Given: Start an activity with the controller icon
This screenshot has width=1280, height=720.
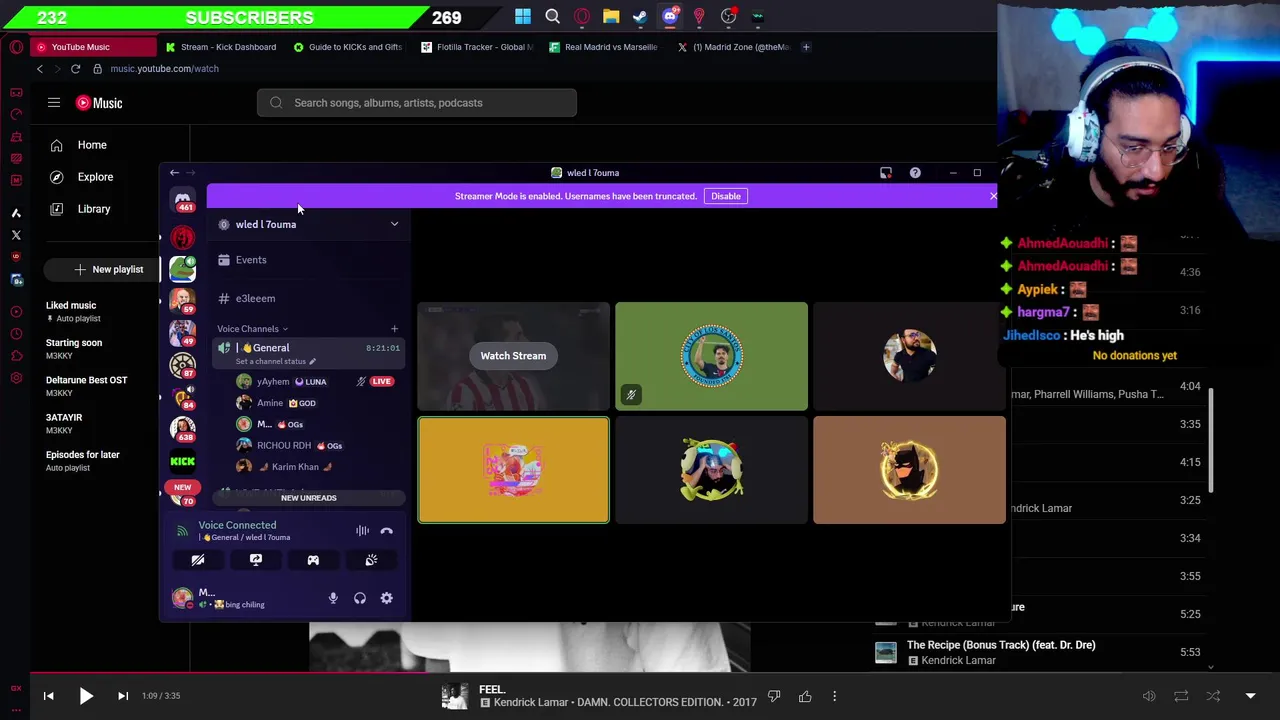Looking at the screenshot, I should click(x=313, y=561).
